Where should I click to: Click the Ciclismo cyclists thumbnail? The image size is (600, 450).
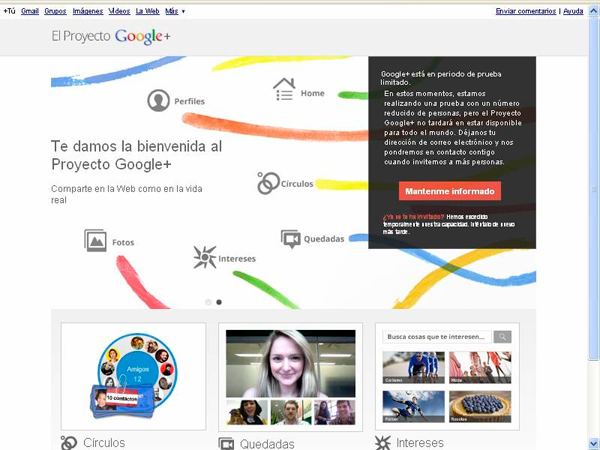pyautogui.click(x=414, y=367)
